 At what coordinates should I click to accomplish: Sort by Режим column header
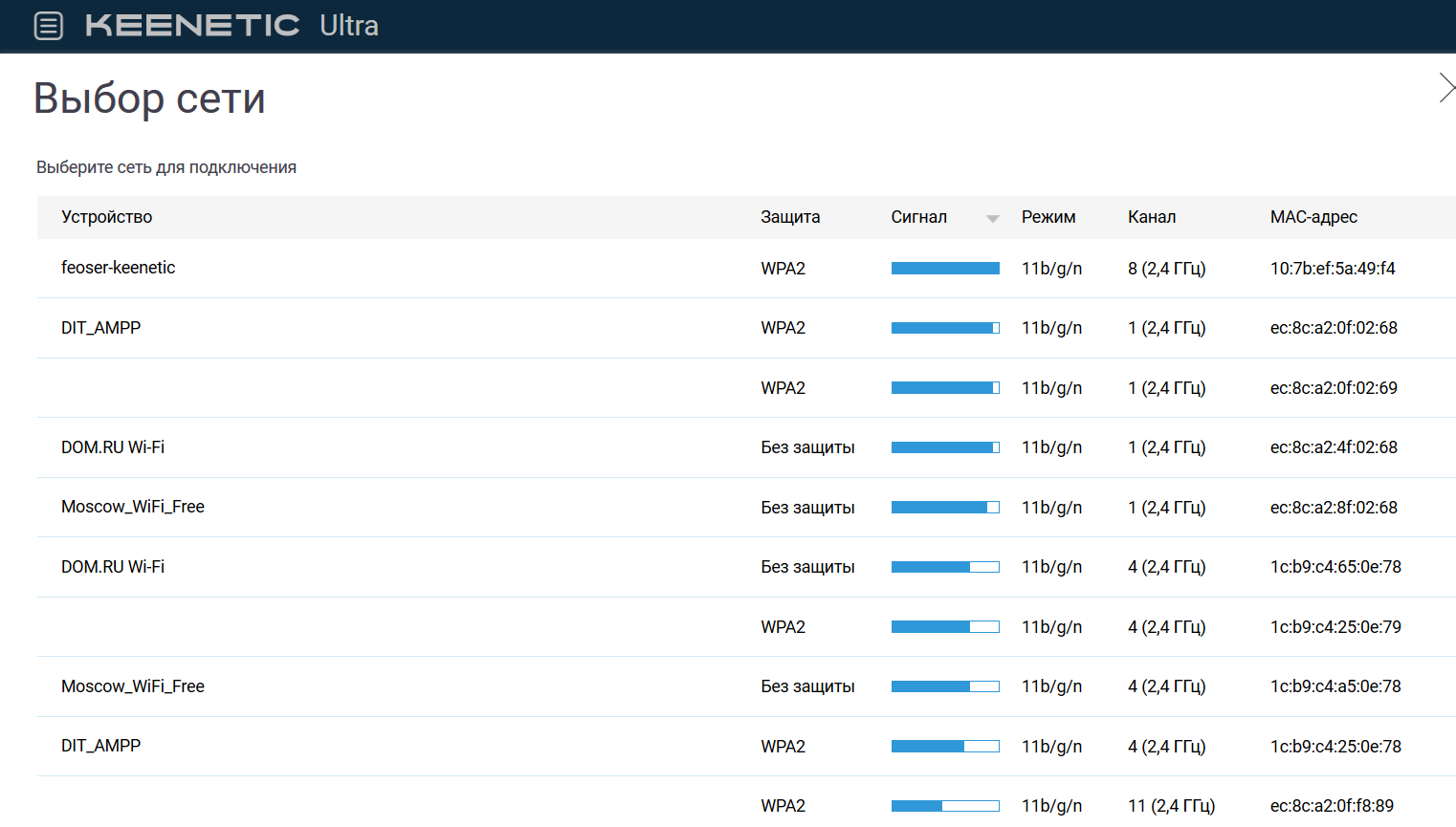[x=1048, y=217]
